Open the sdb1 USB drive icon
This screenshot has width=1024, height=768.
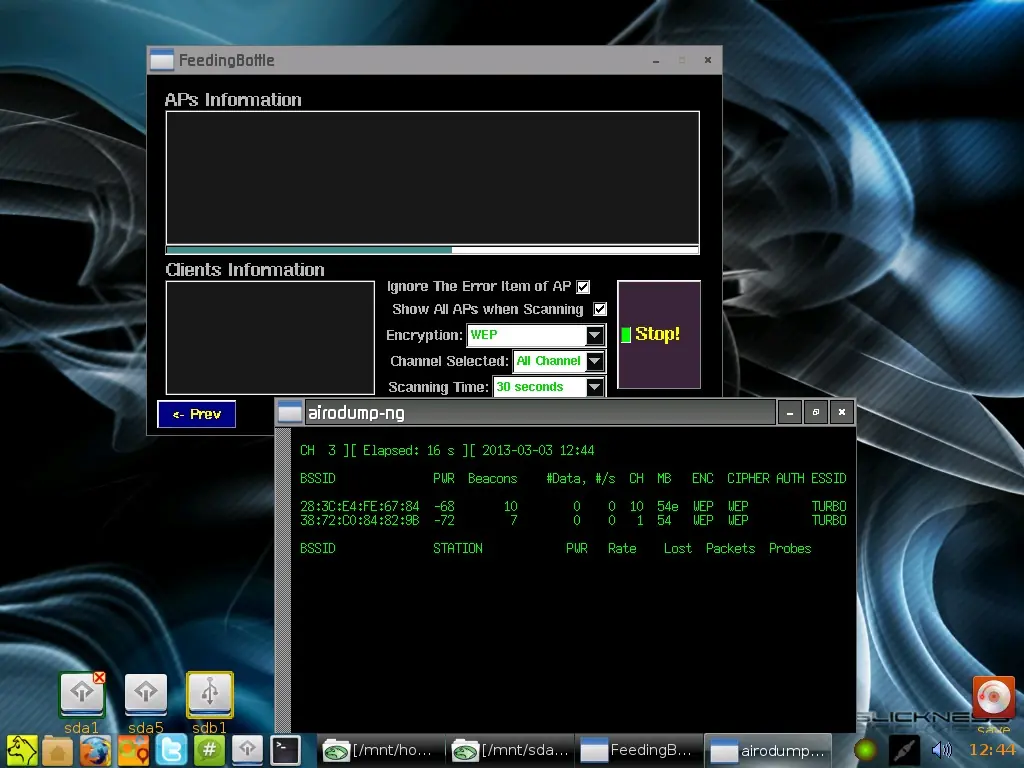click(210, 694)
